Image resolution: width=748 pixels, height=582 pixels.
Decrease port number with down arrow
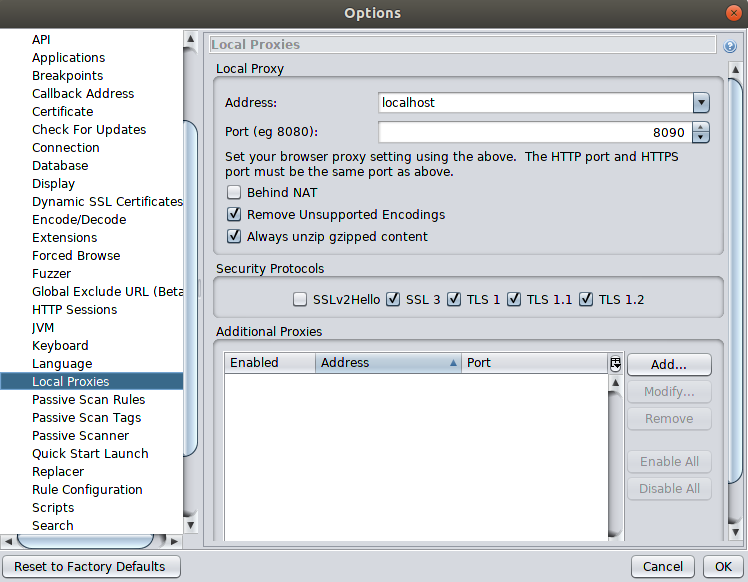click(x=700, y=138)
